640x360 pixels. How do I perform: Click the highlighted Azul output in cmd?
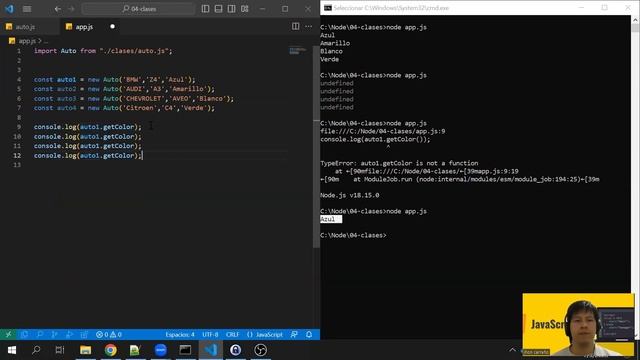(331, 219)
